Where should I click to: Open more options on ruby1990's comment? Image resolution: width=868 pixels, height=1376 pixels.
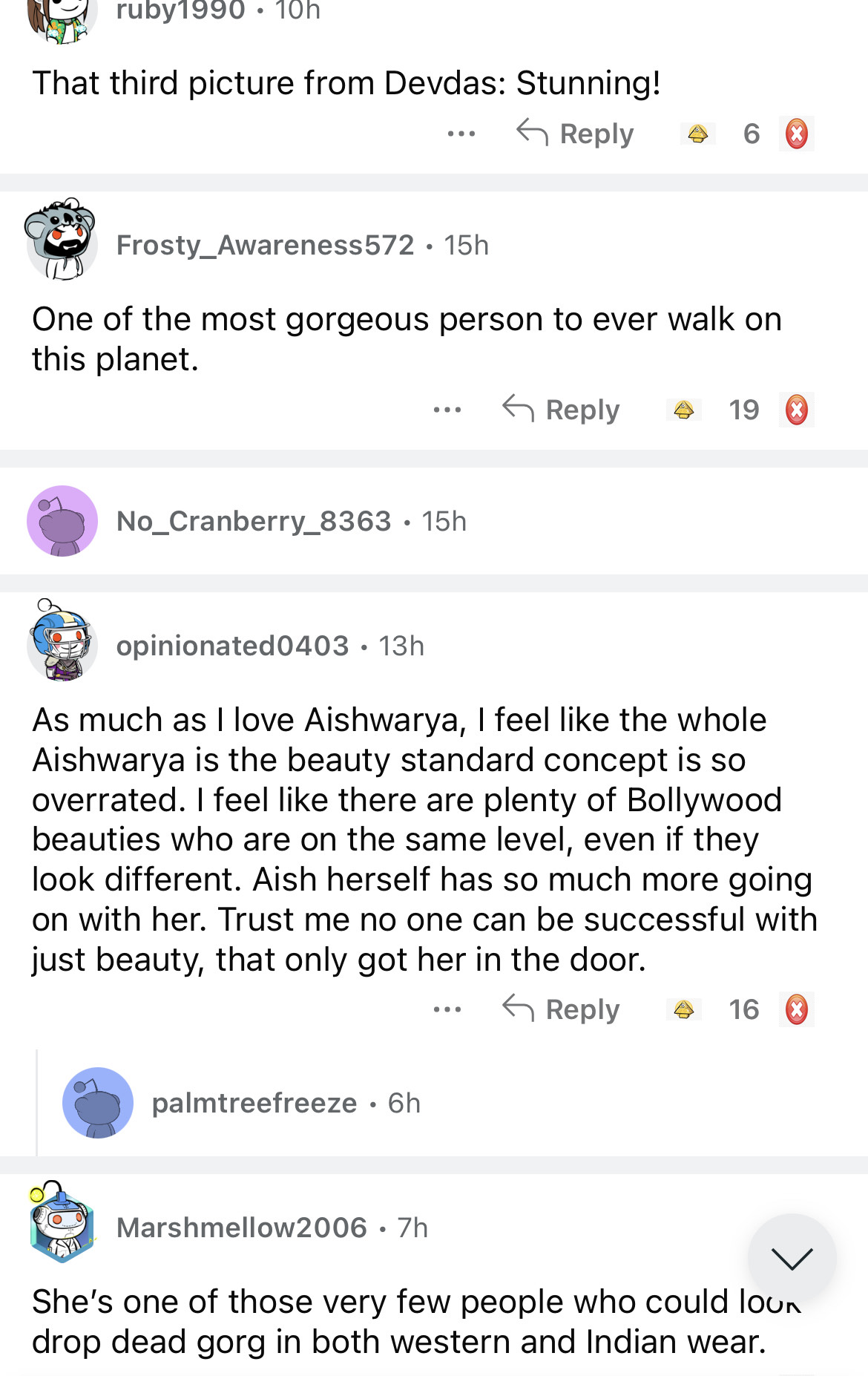(461, 134)
